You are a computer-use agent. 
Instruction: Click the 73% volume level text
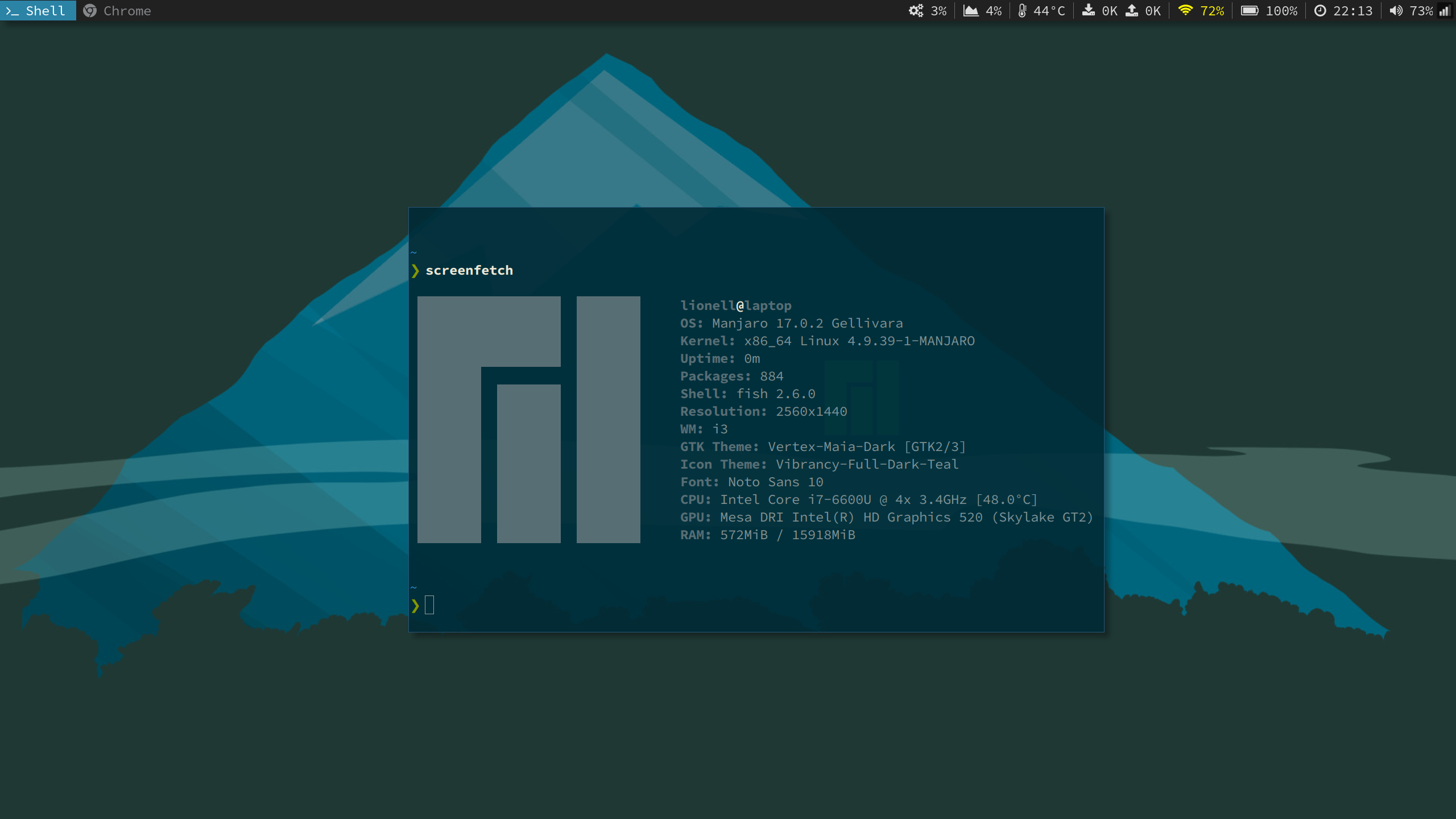click(x=1421, y=11)
